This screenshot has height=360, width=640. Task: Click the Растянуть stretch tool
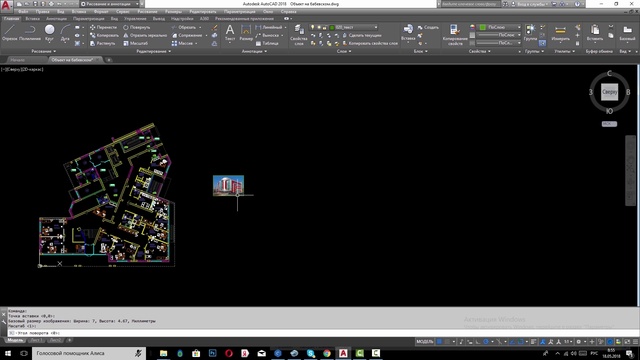click(x=102, y=43)
